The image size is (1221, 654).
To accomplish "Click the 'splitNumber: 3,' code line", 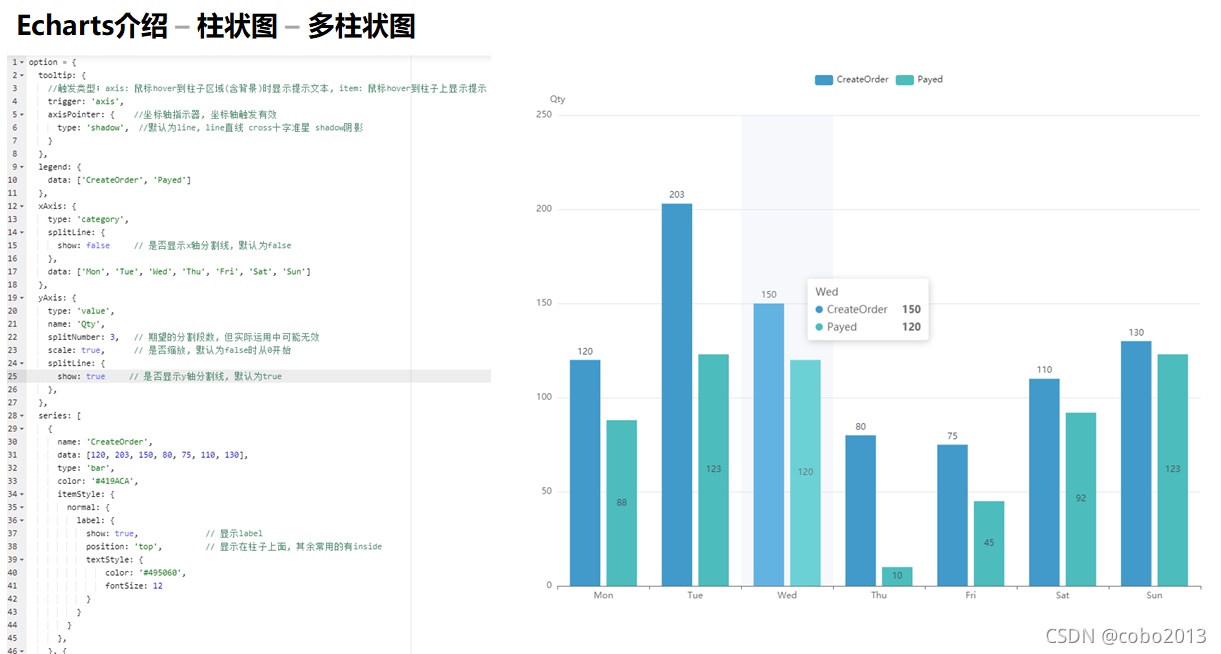I will [83, 337].
